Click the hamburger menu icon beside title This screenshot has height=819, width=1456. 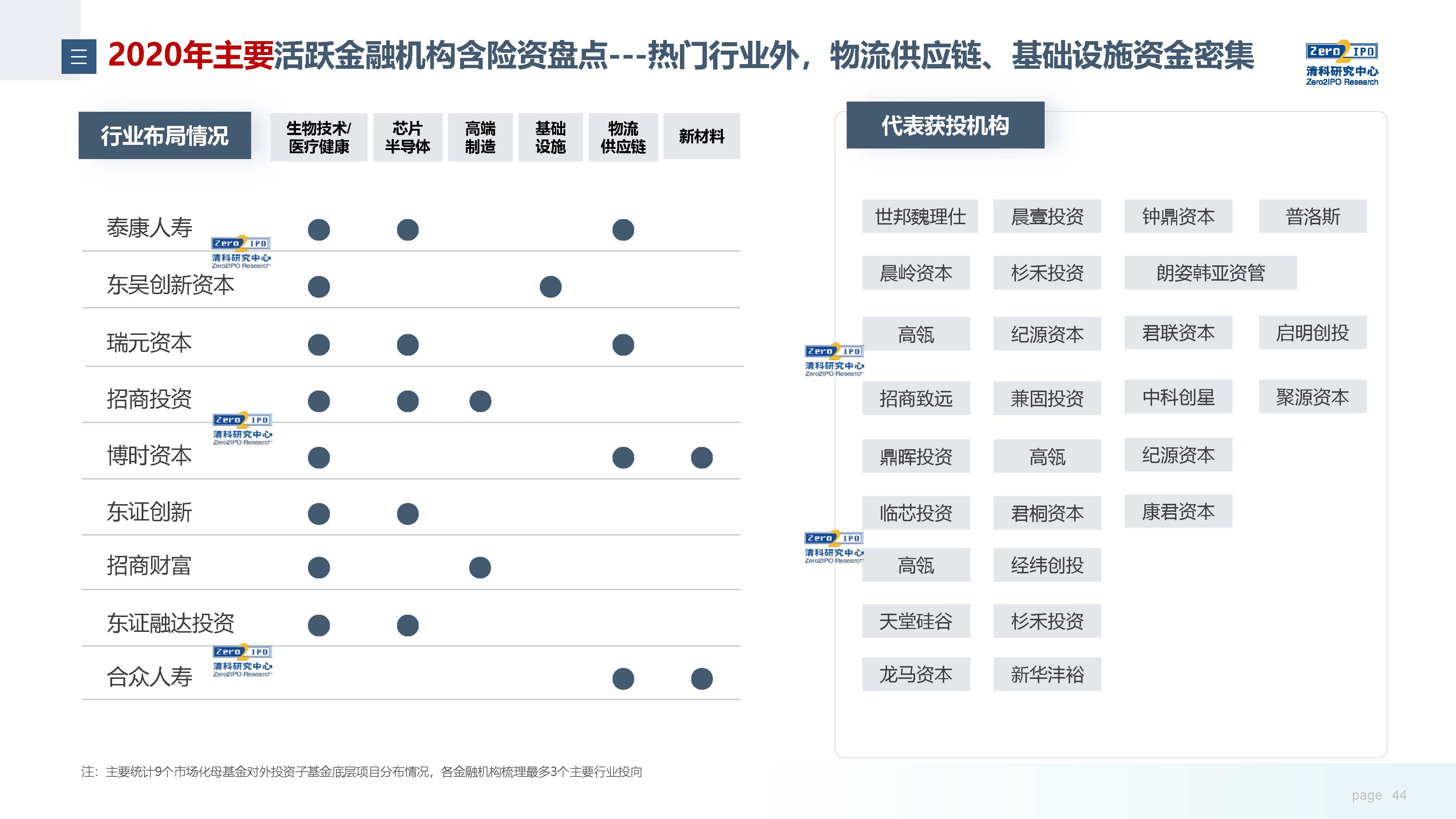tap(79, 56)
